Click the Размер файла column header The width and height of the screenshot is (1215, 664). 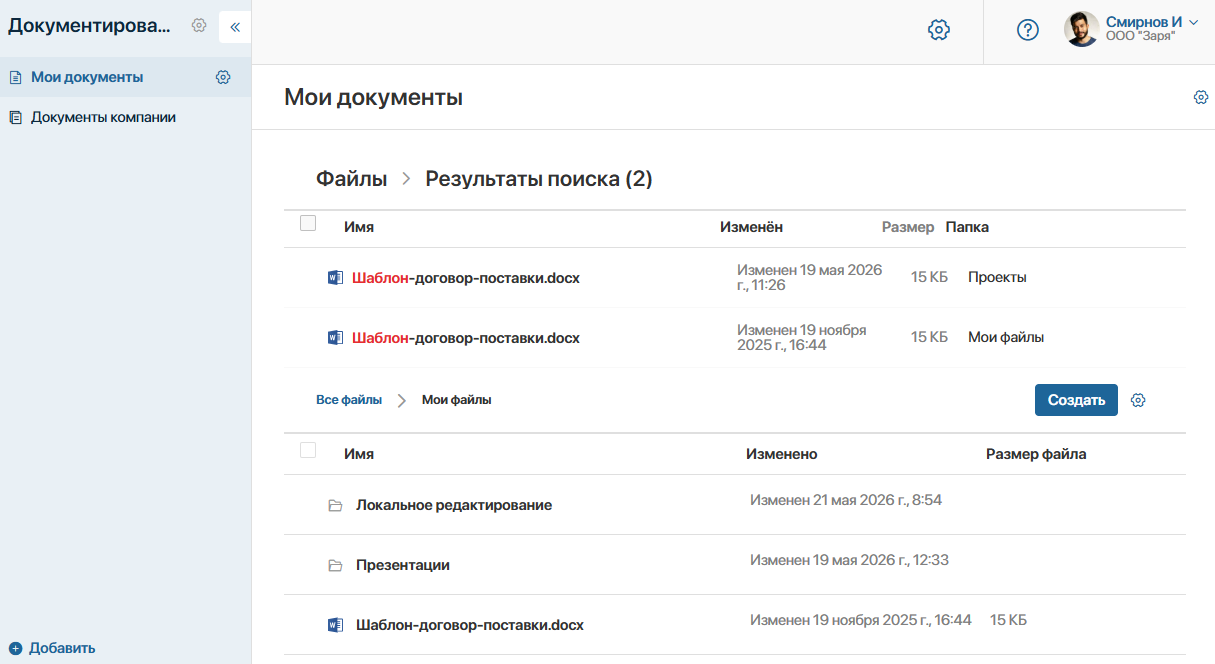tap(1036, 454)
